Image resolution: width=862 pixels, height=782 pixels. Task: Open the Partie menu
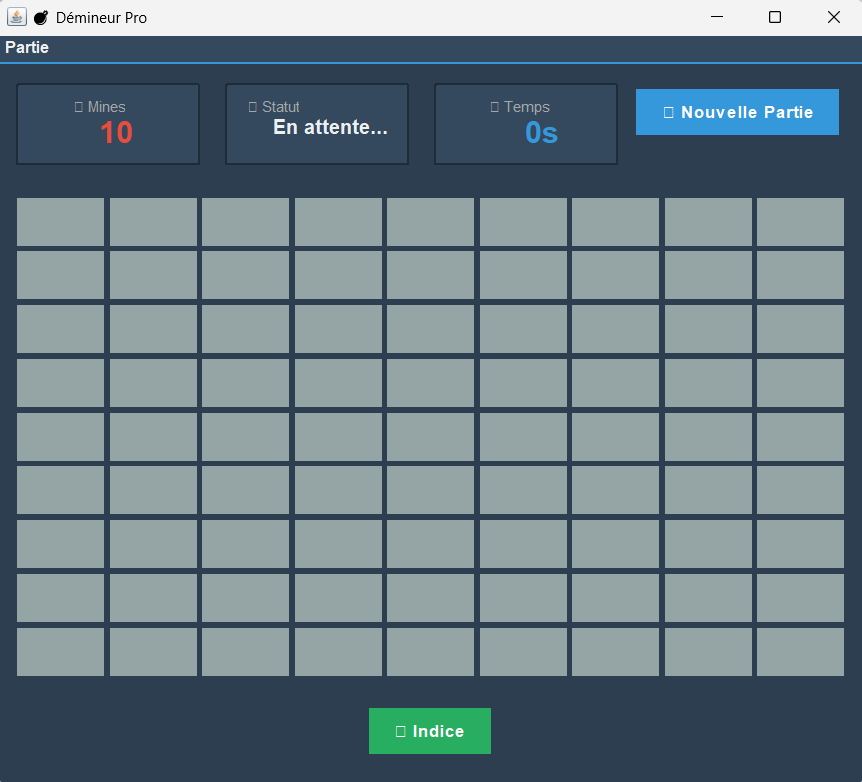point(27,48)
